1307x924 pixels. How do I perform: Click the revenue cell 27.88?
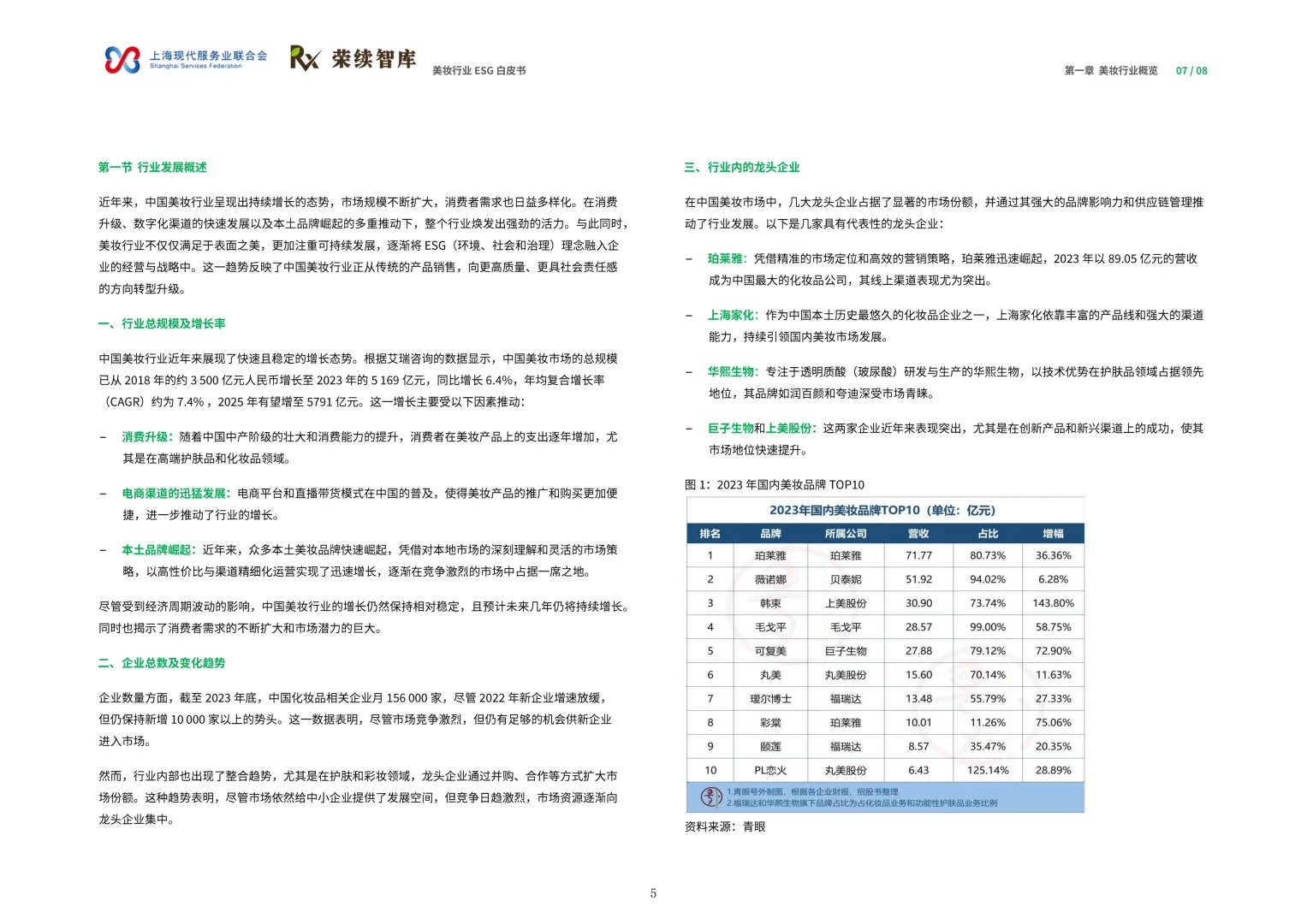[x=918, y=652]
